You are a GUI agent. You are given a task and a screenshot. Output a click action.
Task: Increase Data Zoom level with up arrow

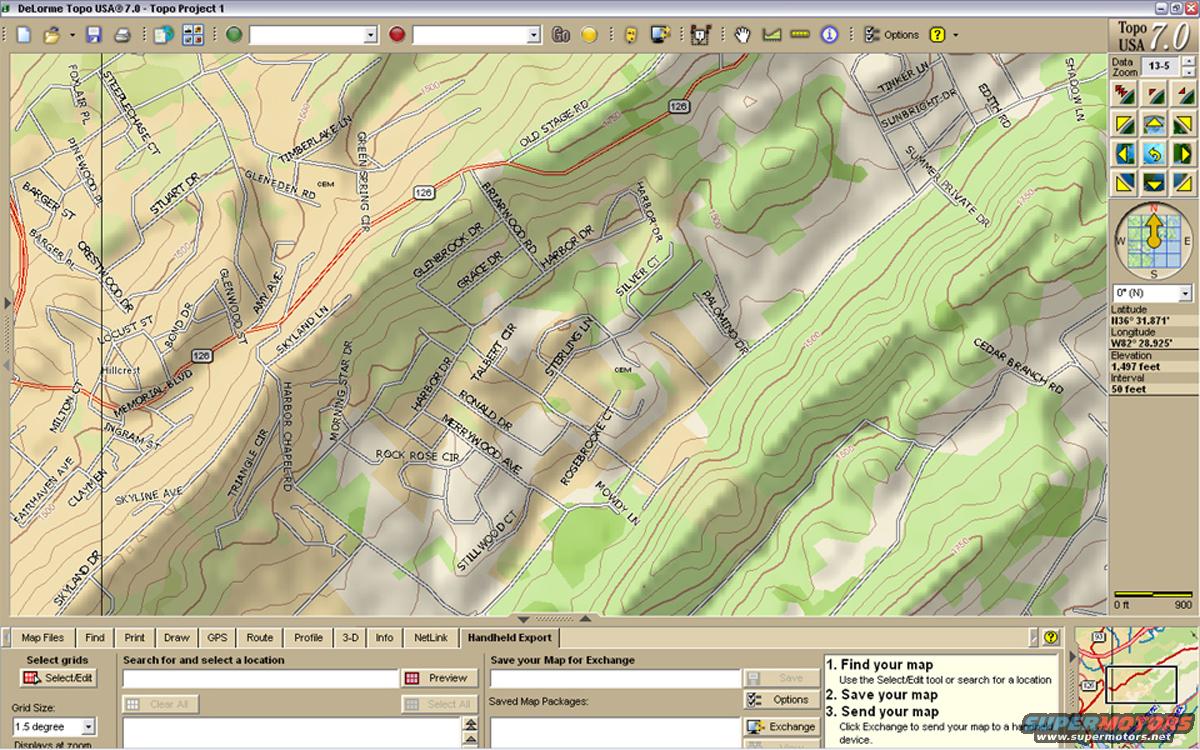click(1186, 62)
